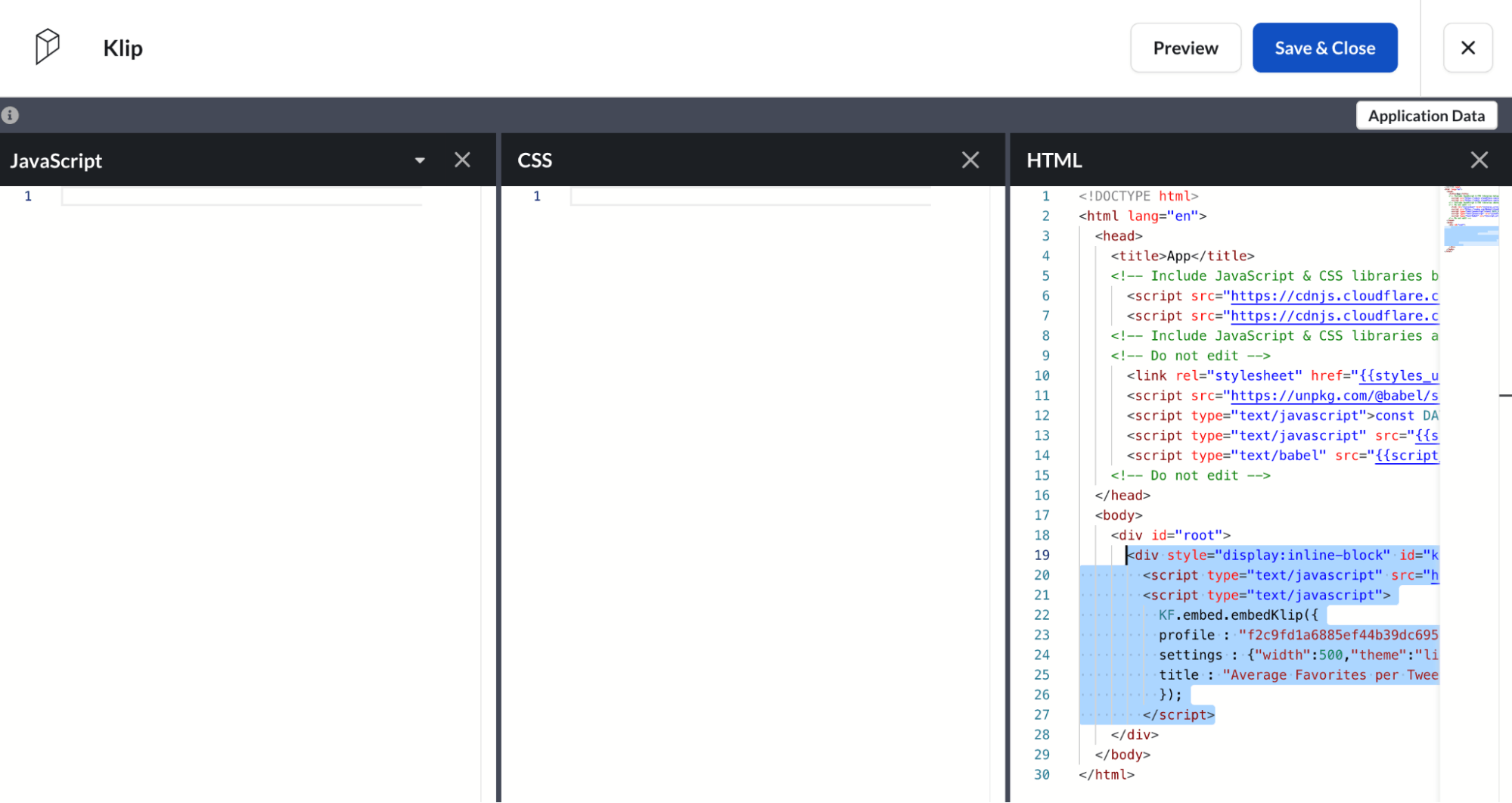
Task: Click the <head> opening tag line
Action: (1119, 236)
